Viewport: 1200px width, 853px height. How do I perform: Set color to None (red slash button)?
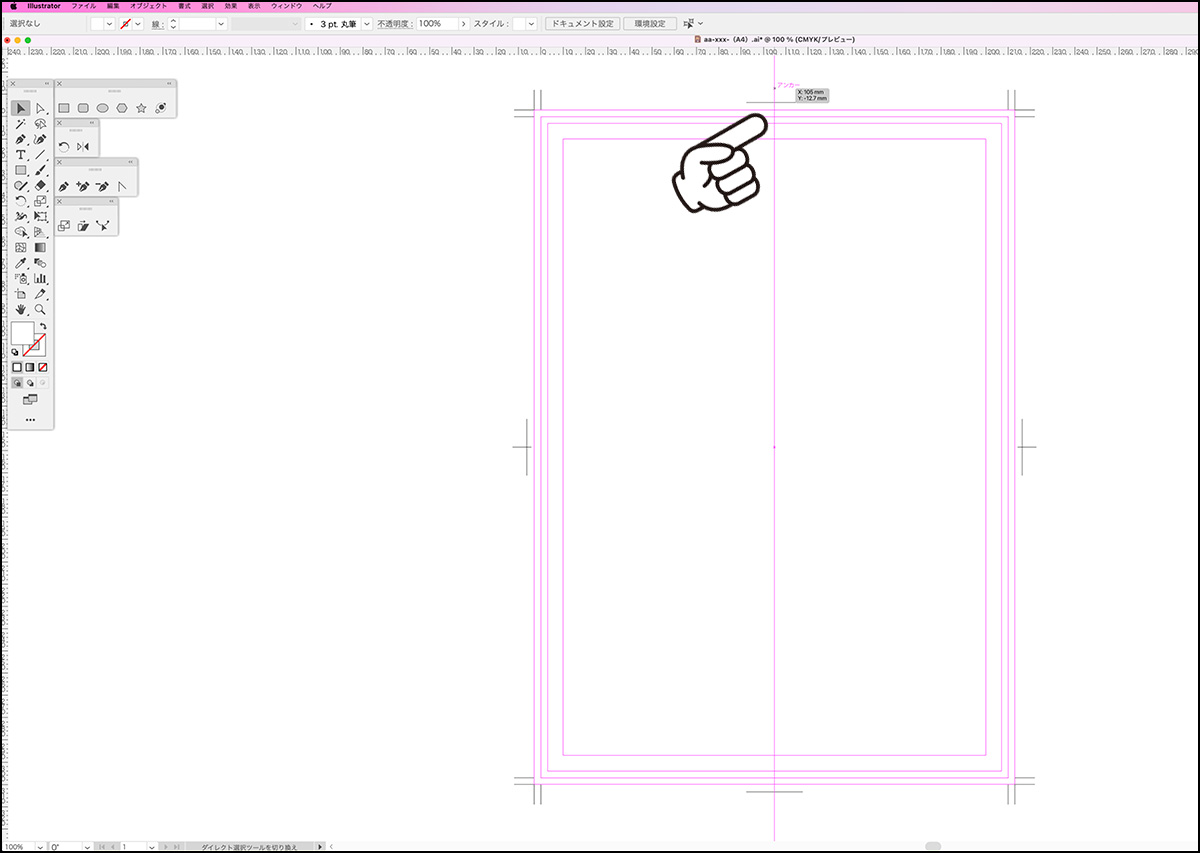tap(42, 367)
